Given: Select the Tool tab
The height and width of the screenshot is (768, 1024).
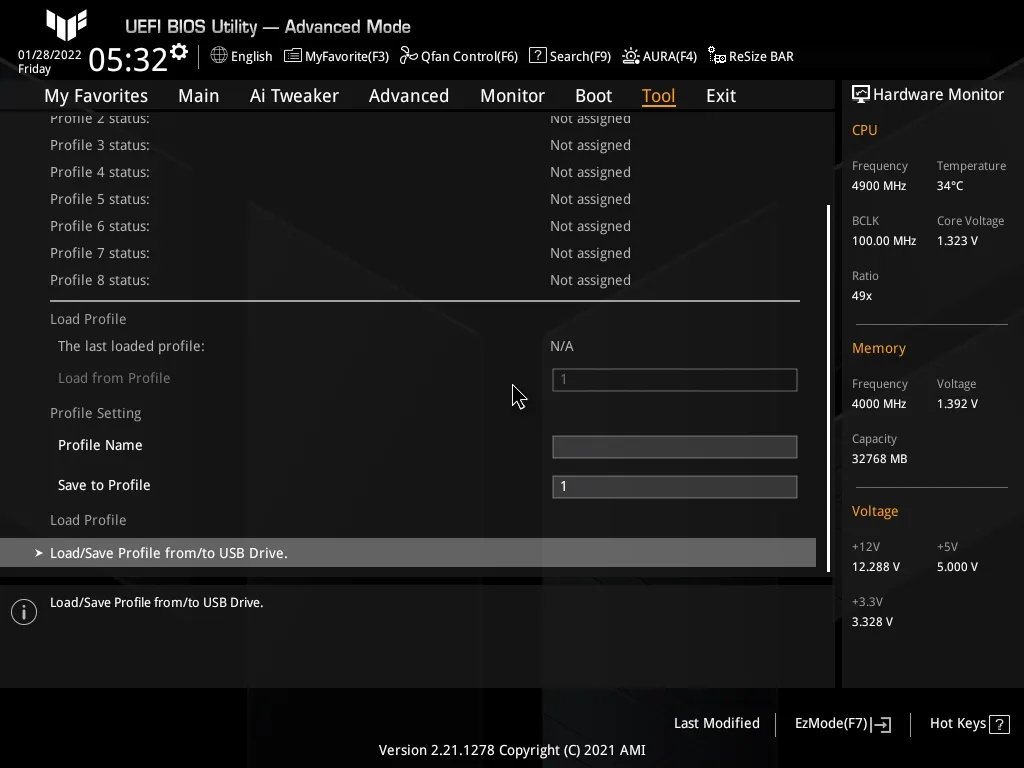Looking at the screenshot, I should coord(658,96).
